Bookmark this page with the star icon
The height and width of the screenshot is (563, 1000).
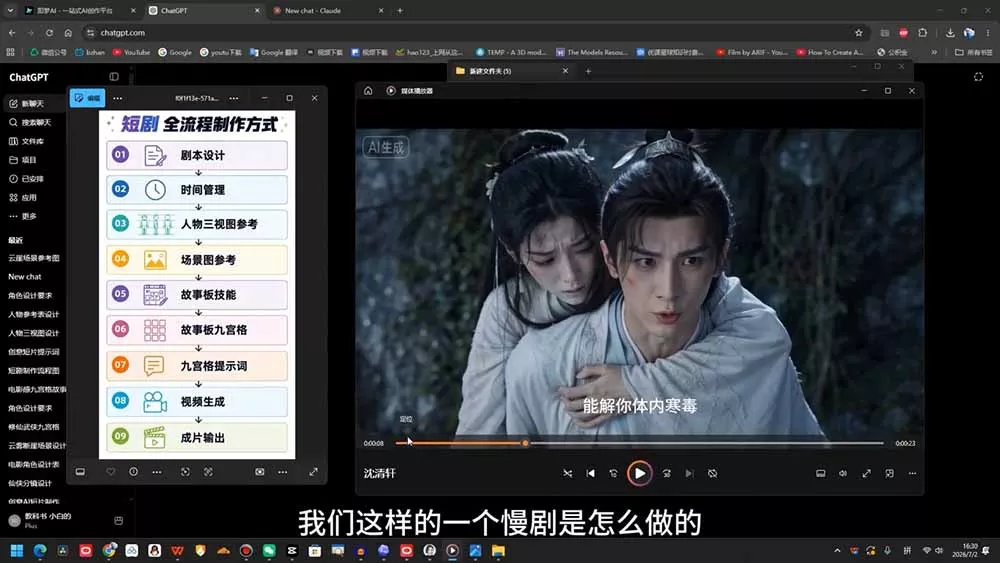point(858,33)
